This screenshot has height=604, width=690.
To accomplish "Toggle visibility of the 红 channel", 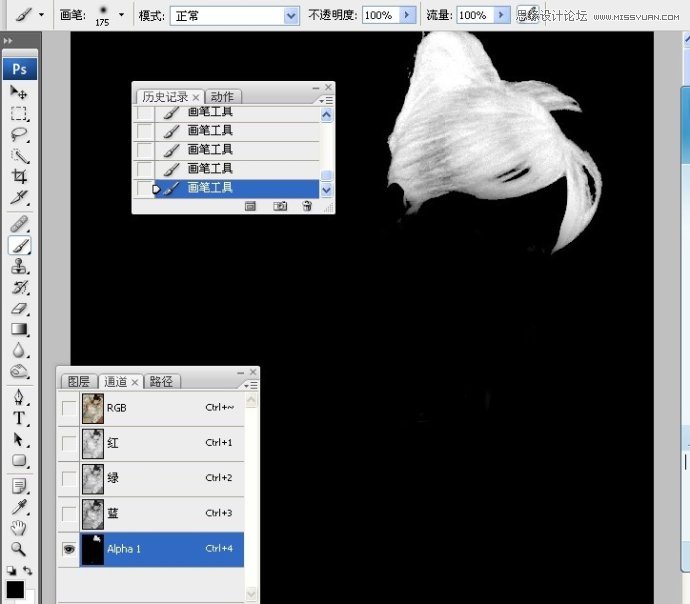I will pos(68,443).
